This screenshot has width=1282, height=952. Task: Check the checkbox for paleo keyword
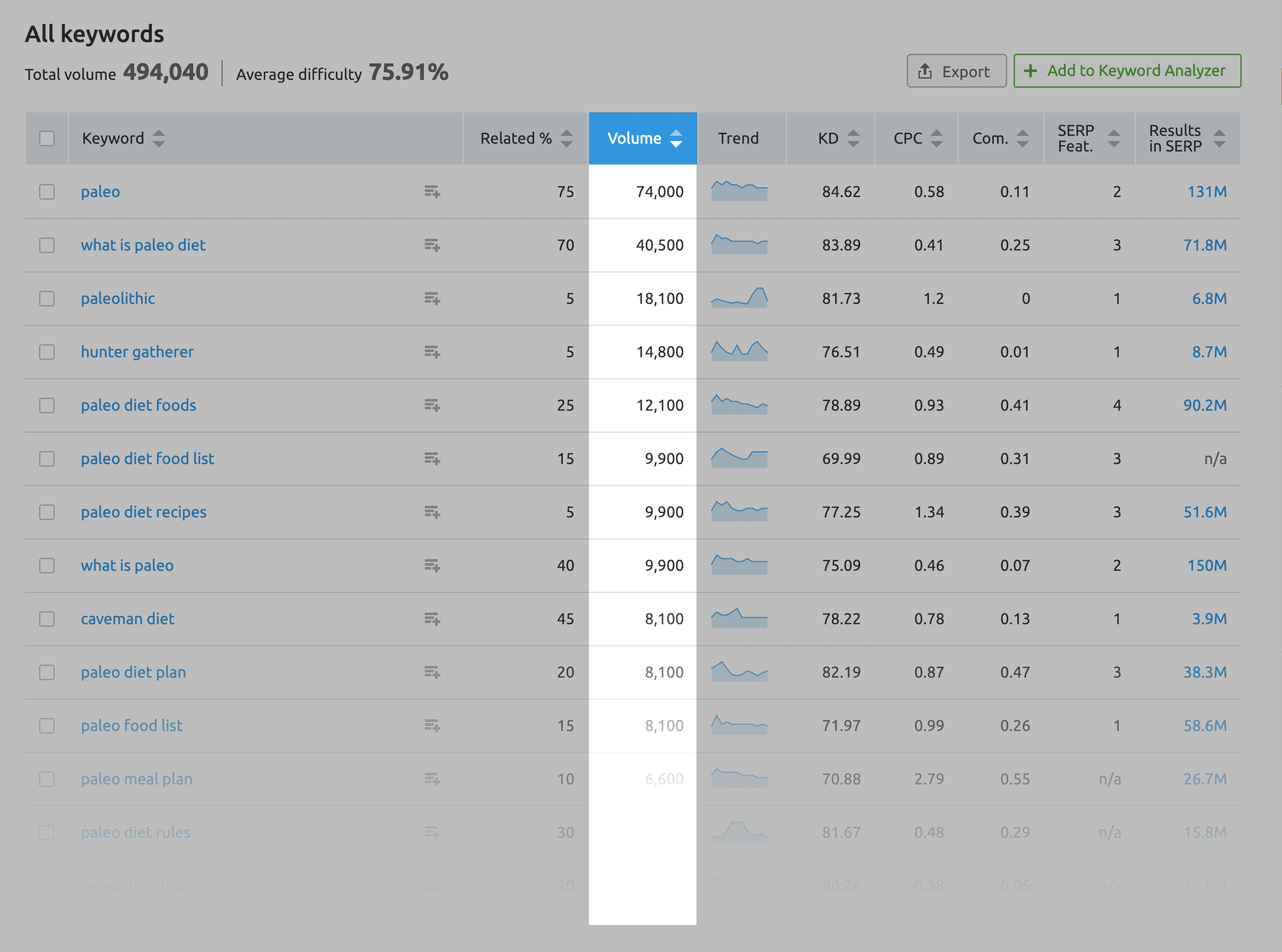click(46, 190)
